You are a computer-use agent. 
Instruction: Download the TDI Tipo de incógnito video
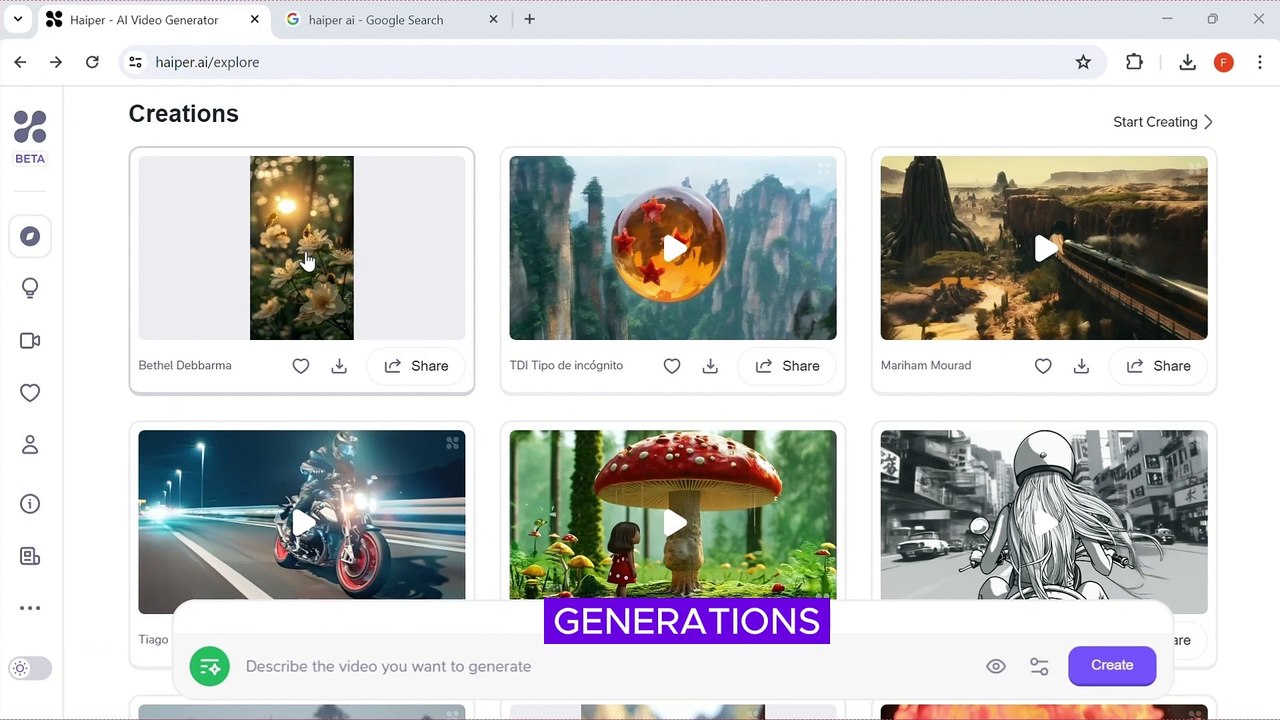click(710, 366)
